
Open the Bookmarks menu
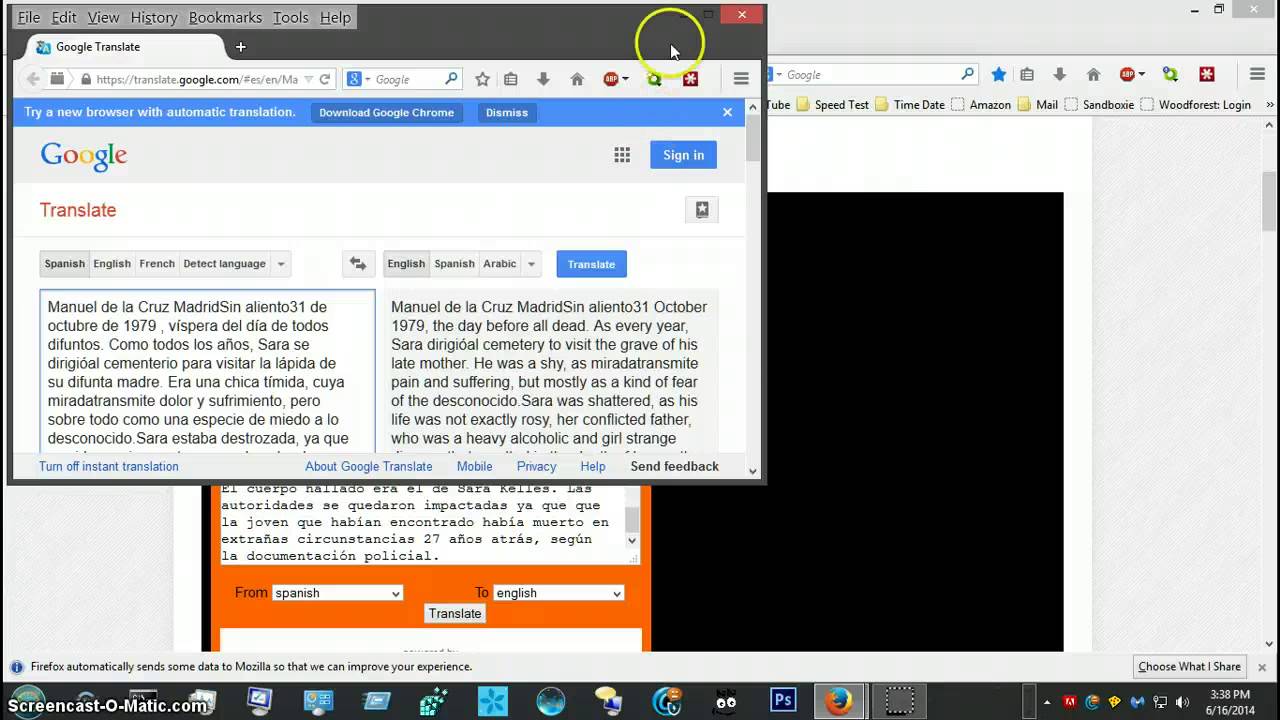tap(225, 17)
